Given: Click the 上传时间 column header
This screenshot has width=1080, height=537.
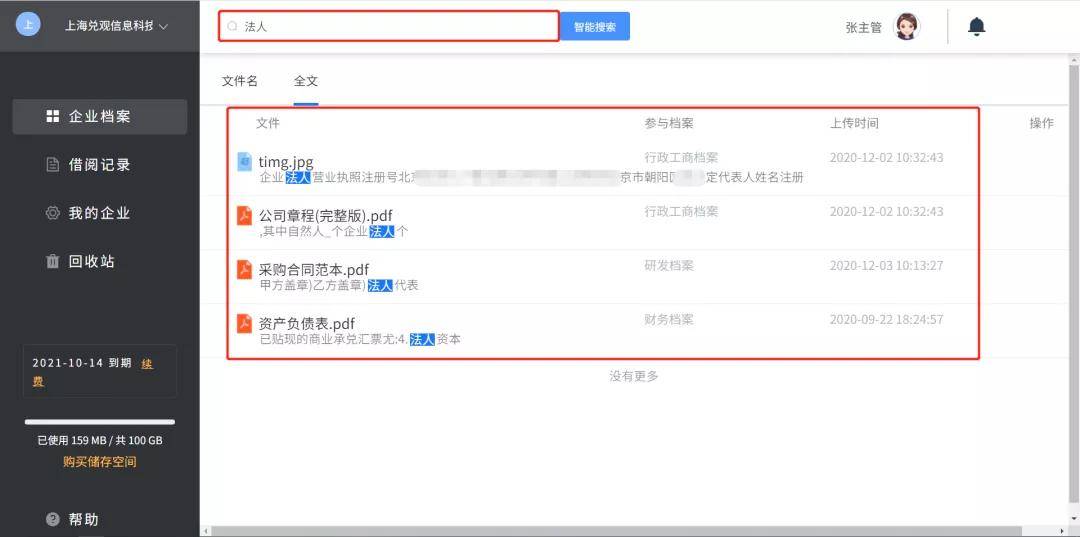Looking at the screenshot, I should pyautogui.click(x=854, y=123).
